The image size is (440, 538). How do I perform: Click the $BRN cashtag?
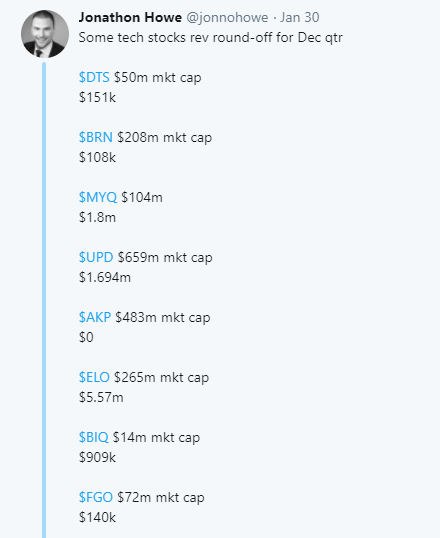tap(96, 138)
